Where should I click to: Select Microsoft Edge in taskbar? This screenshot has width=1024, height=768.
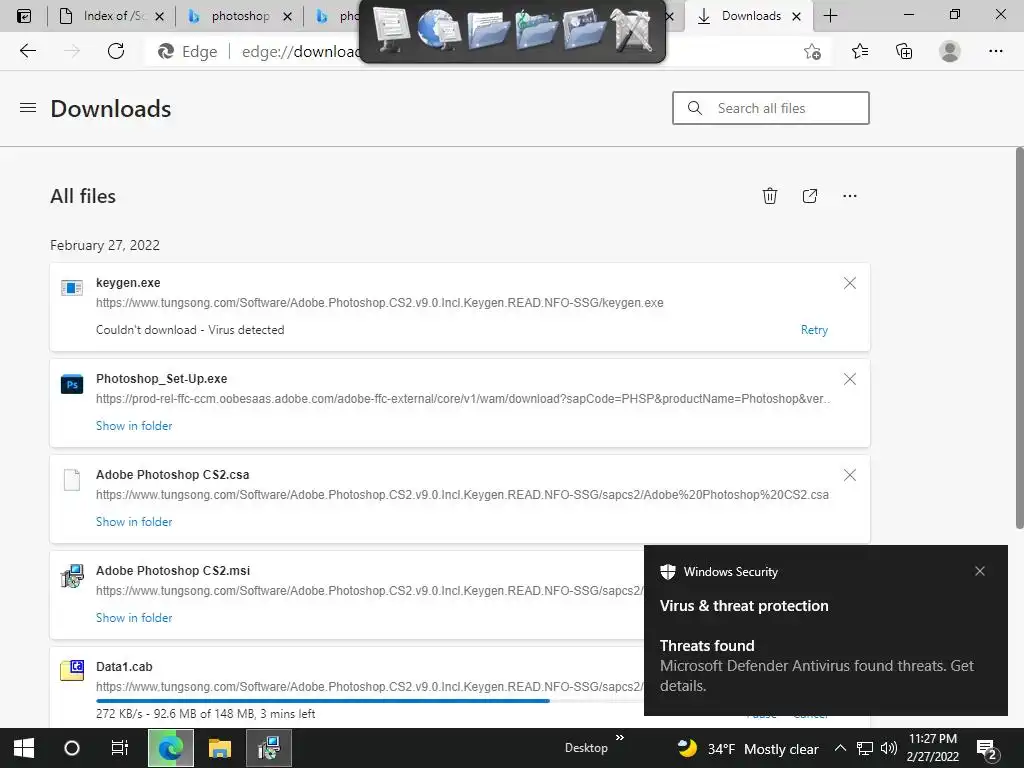tap(170, 748)
